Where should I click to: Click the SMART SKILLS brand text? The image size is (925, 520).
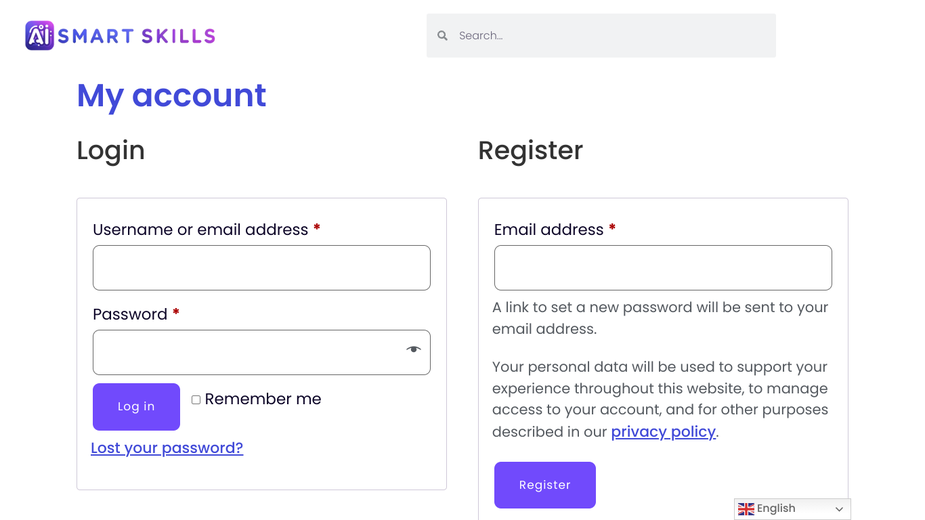137,36
